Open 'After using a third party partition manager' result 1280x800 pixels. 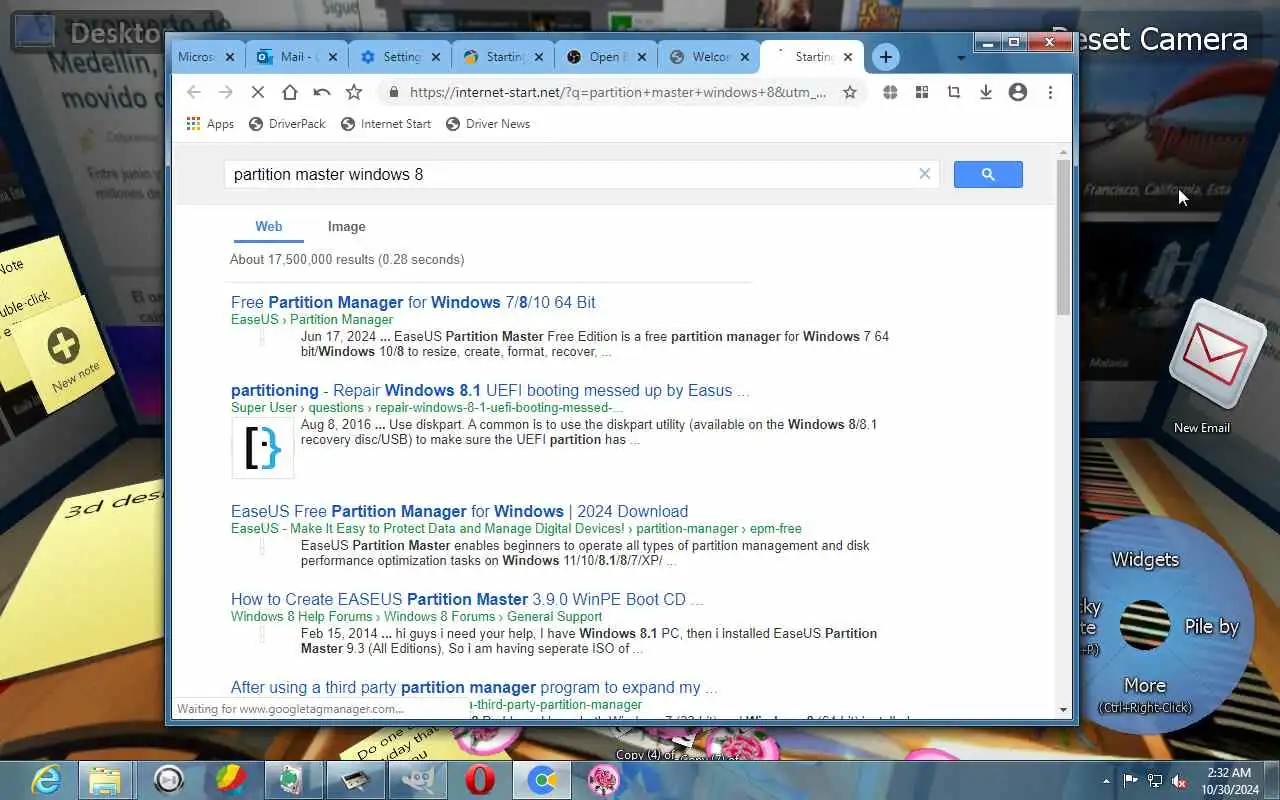coord(474,687)
